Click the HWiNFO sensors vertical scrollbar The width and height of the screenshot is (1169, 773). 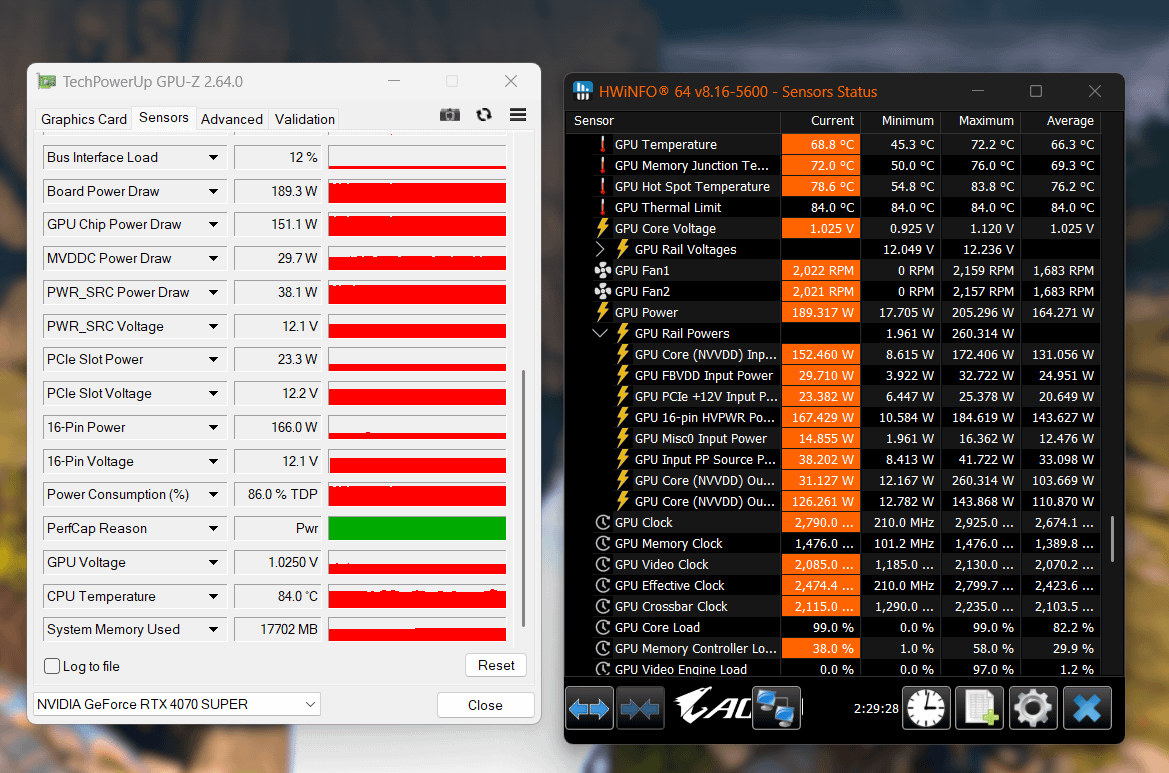(1112, 538)
